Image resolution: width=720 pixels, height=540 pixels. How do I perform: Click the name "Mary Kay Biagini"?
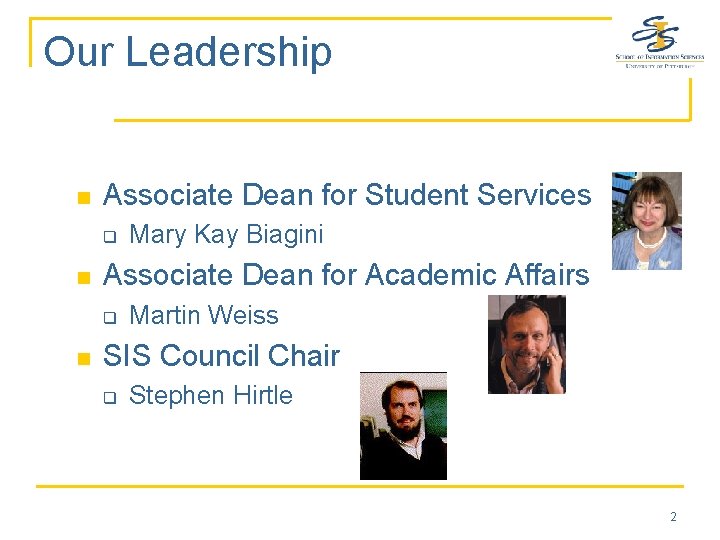227,235
